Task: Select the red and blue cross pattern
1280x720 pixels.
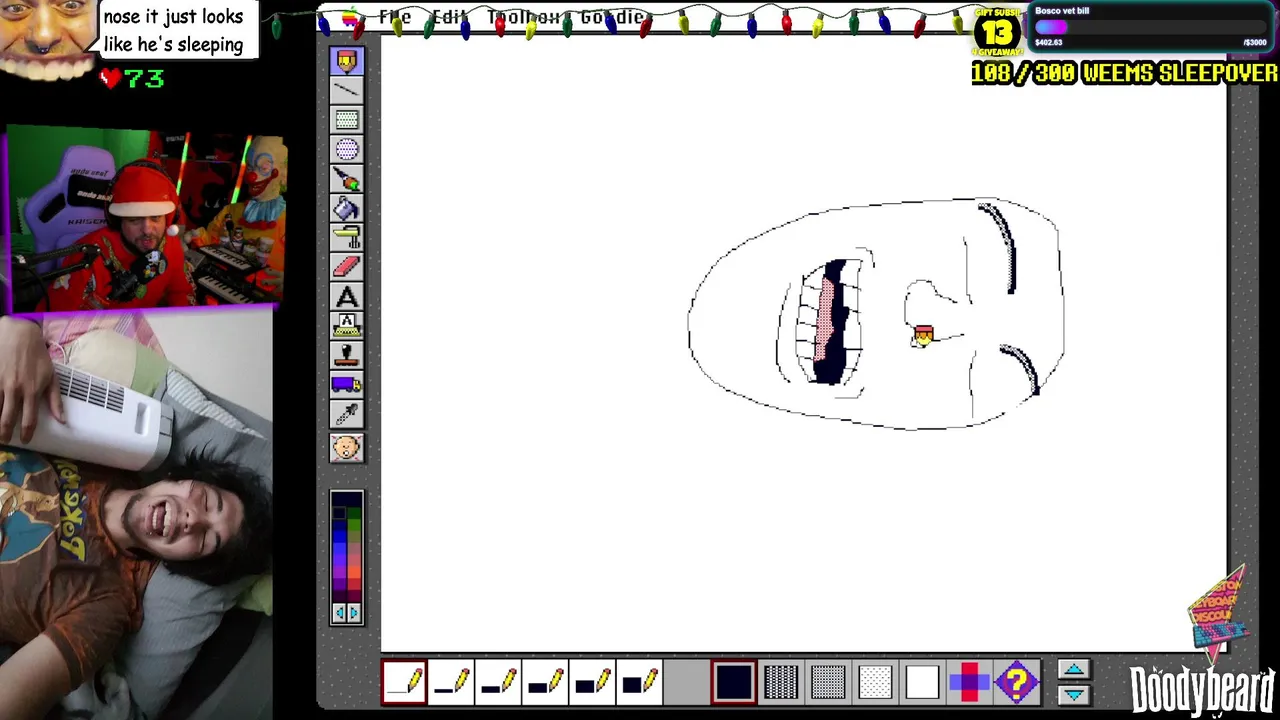Action: pos(969,682)
